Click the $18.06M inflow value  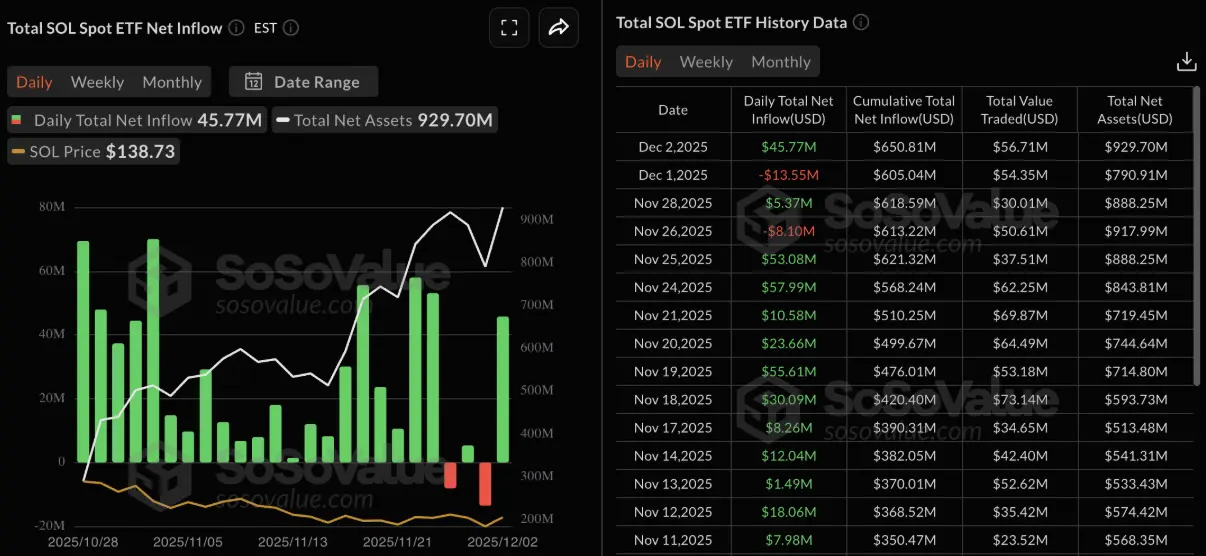(789, 511)
